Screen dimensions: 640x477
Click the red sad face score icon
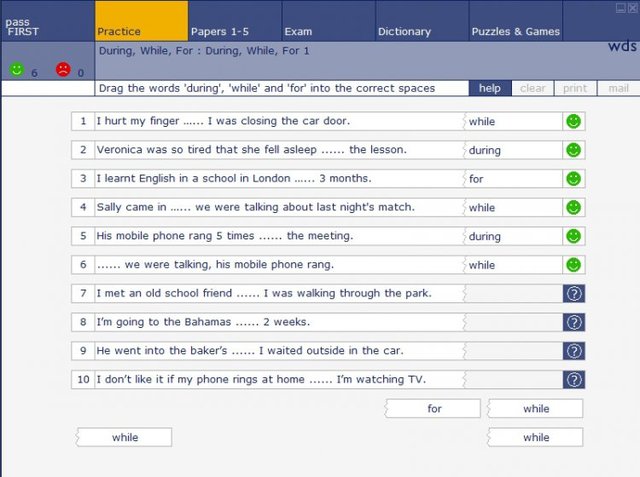63,69
